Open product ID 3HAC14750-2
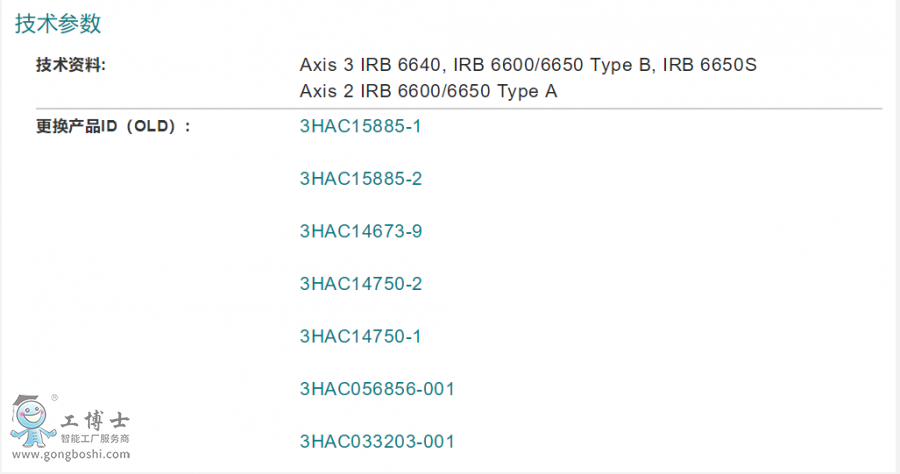The image size is (900, 474). pyautogui.click(x=360, y=284)
